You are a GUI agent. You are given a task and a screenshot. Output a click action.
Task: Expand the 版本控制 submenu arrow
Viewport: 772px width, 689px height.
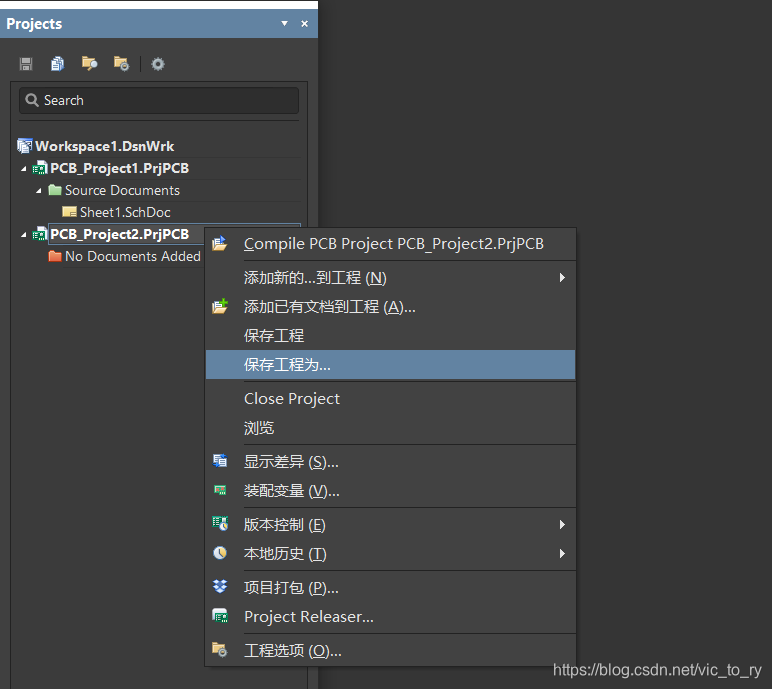pos(562,525)
